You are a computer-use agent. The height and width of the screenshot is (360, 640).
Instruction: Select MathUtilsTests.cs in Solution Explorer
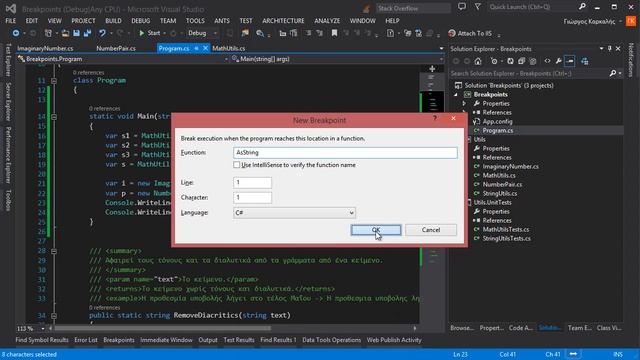click(506, 229)
